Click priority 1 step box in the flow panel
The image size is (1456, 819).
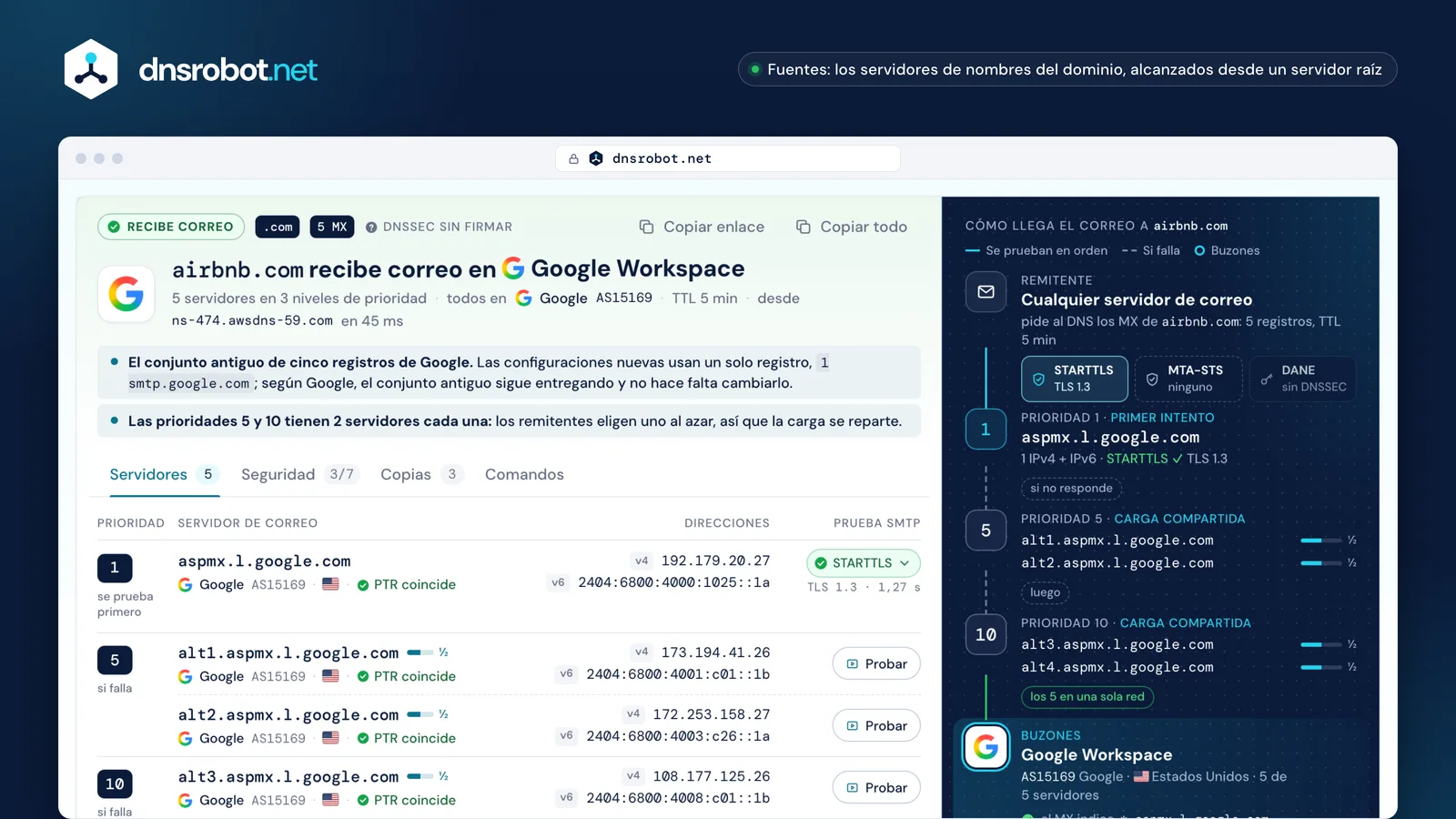tap(986, 430)
